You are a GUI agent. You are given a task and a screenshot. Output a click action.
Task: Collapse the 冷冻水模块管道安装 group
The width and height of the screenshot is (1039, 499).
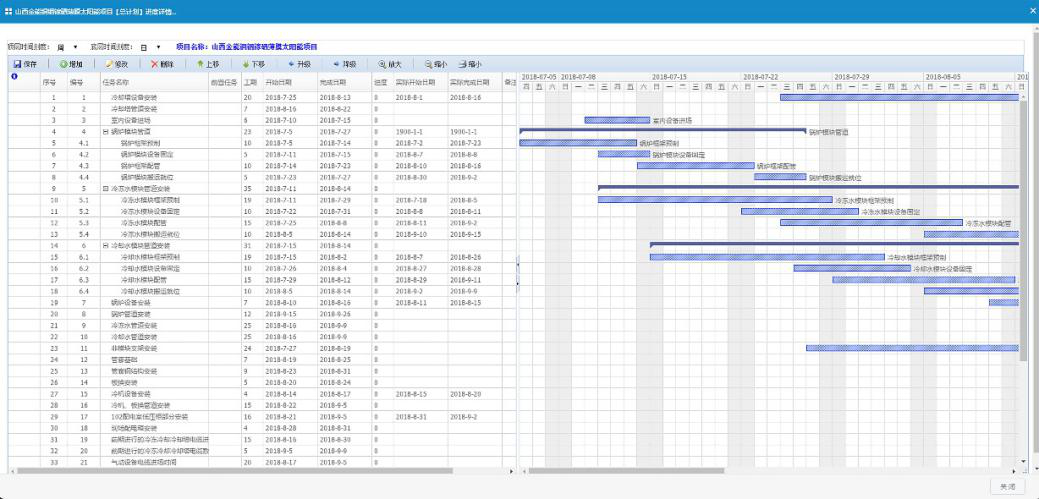point(105,189)
